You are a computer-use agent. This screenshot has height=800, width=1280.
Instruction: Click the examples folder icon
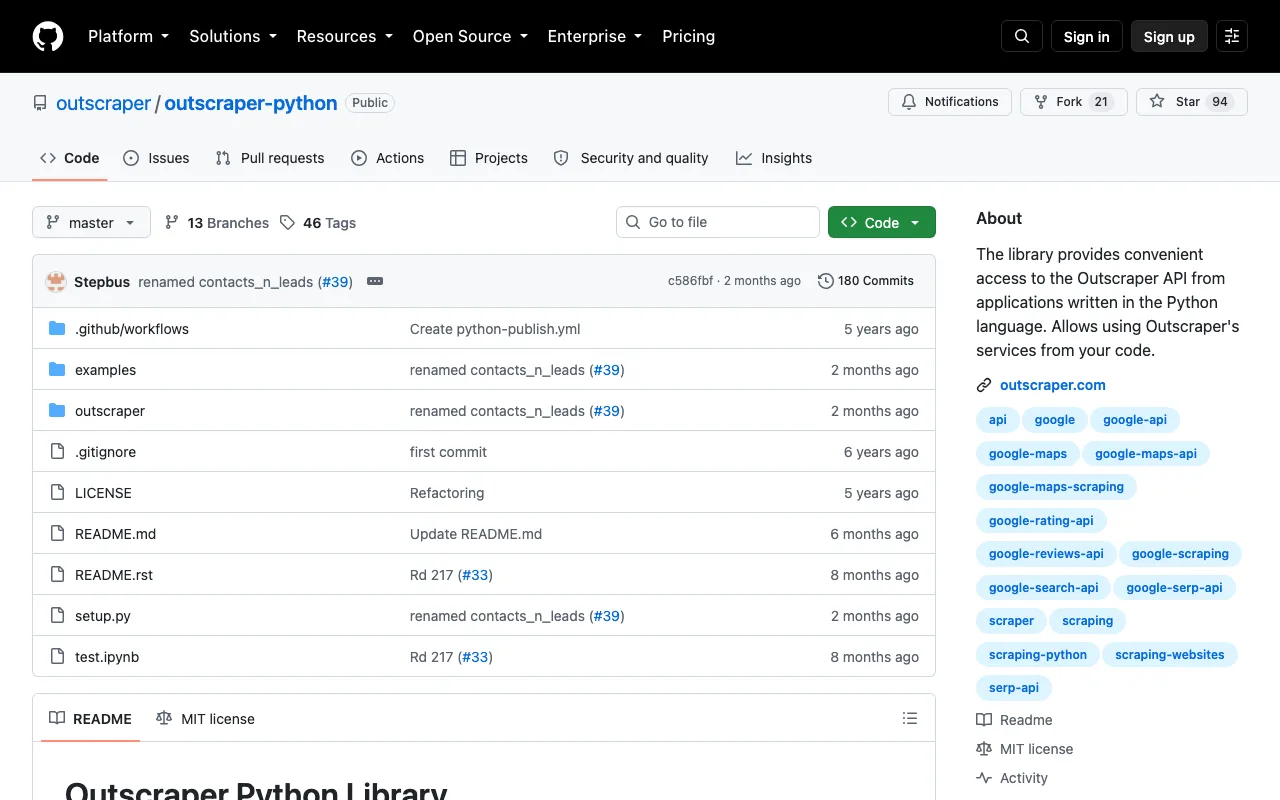tap(57, 370)
